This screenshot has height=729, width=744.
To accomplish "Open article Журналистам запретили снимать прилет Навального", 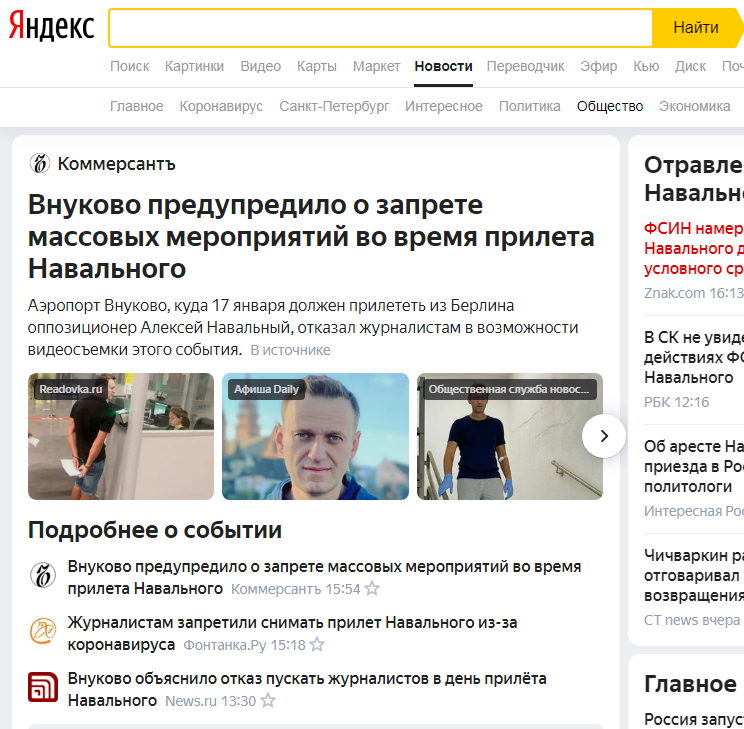I will point(292,633).
